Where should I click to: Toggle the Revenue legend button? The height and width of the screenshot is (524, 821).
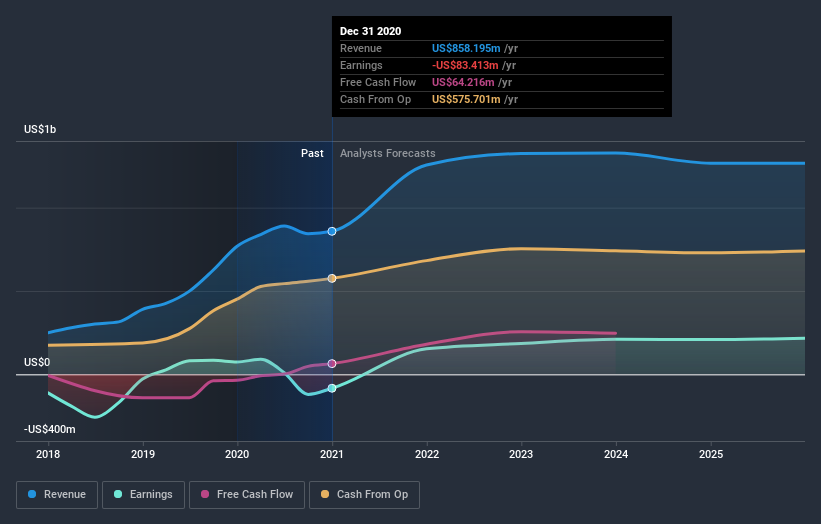click(57, 495)
